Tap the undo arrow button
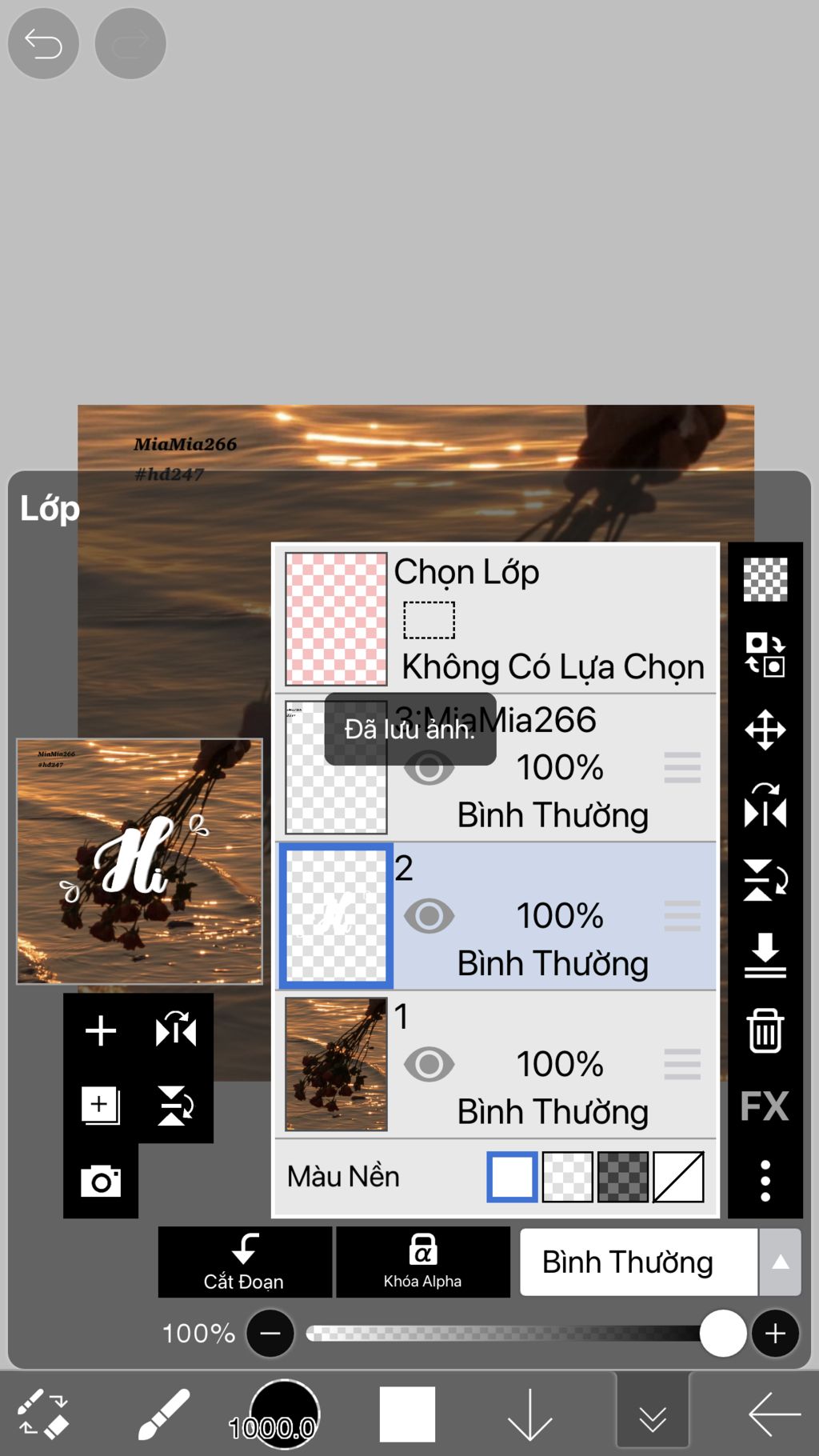The width and height of the screenshot is (819, 1456). point(43,43)
